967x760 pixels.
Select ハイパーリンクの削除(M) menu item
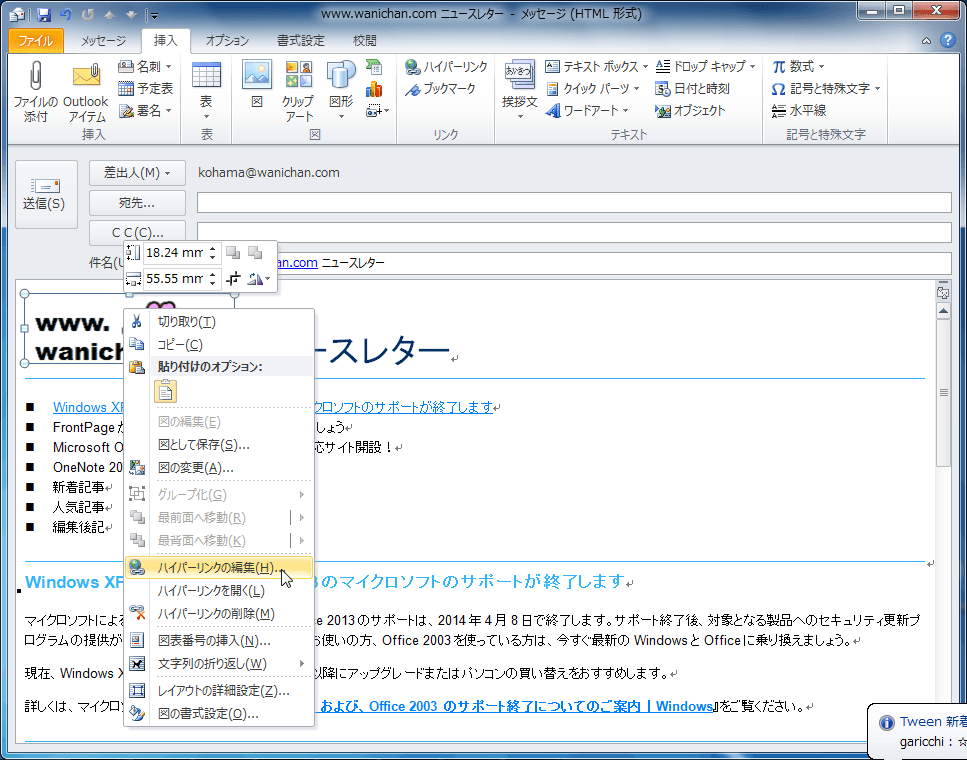219,614
